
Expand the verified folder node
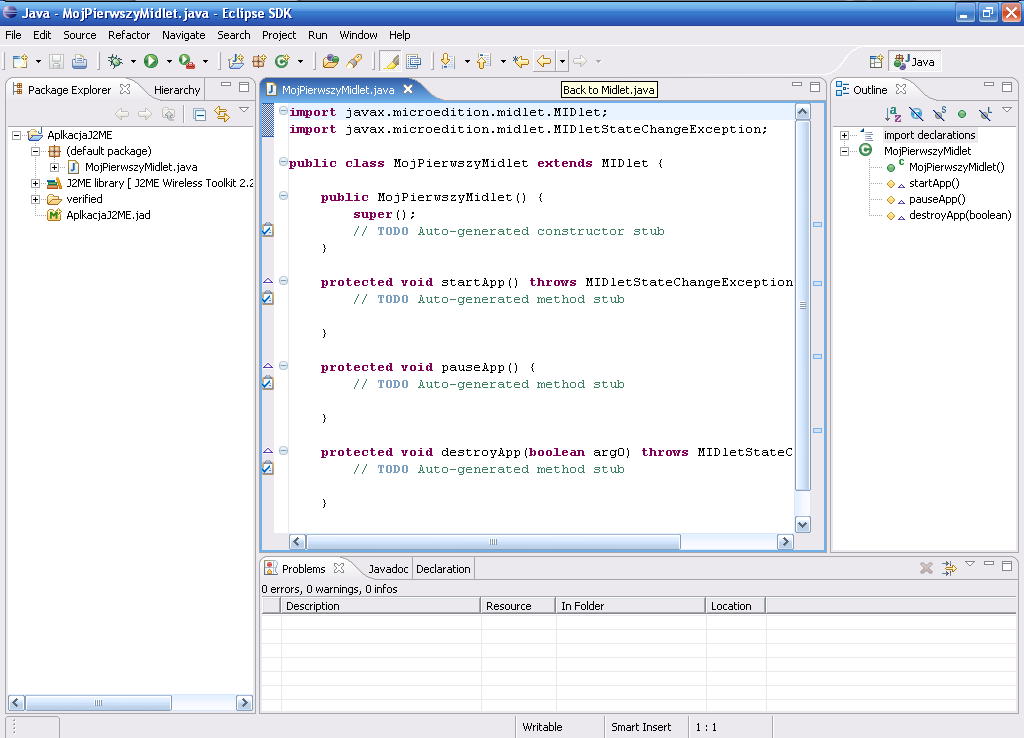pos(35,199)
